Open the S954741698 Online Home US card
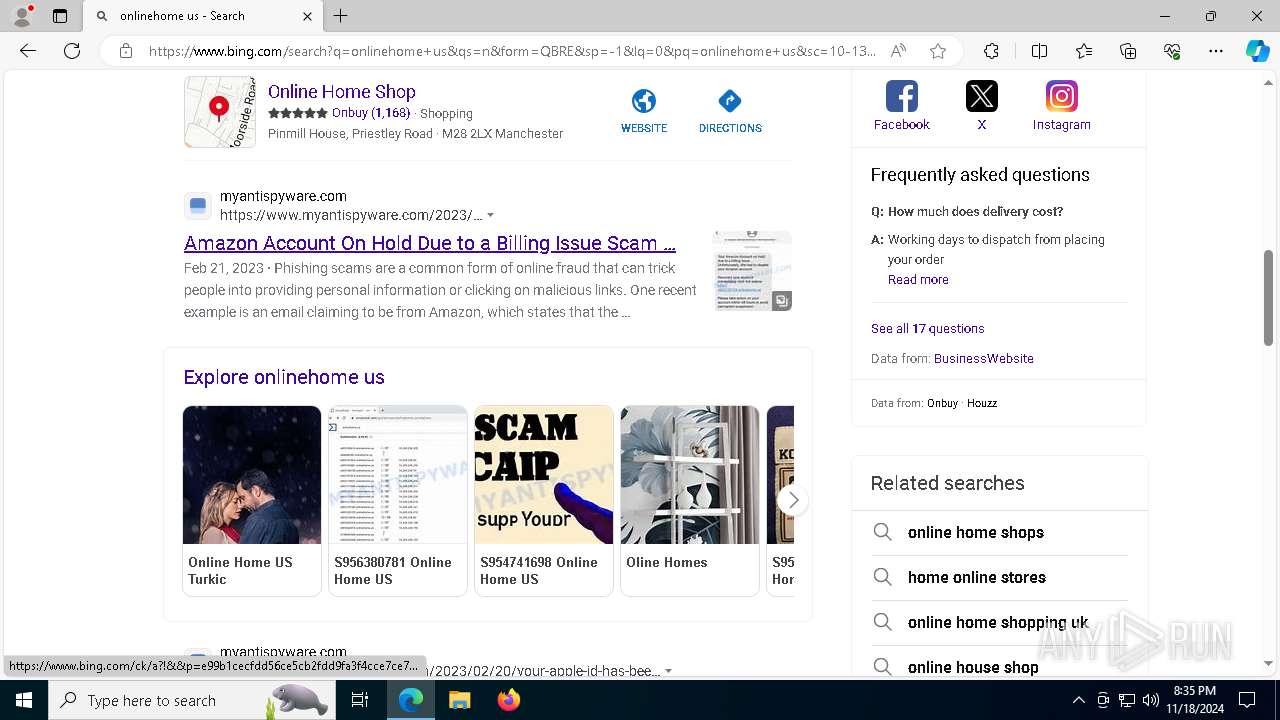This screenshot has width=1280, height=720. 544,500
